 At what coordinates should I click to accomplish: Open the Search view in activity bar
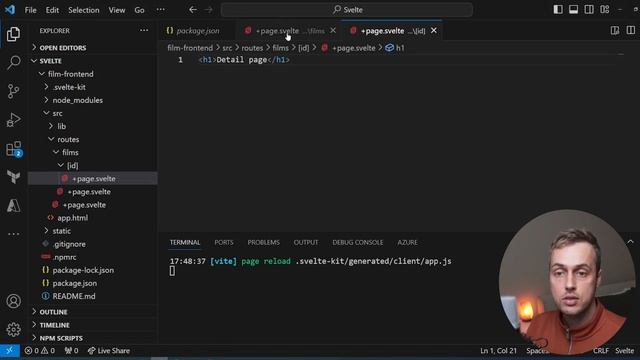click(x=13, y=62)
